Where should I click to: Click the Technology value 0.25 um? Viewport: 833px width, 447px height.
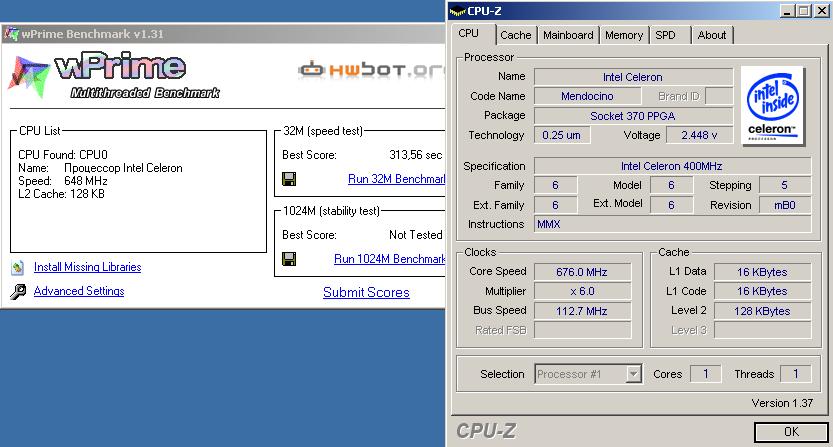click(x=562, y=135)
